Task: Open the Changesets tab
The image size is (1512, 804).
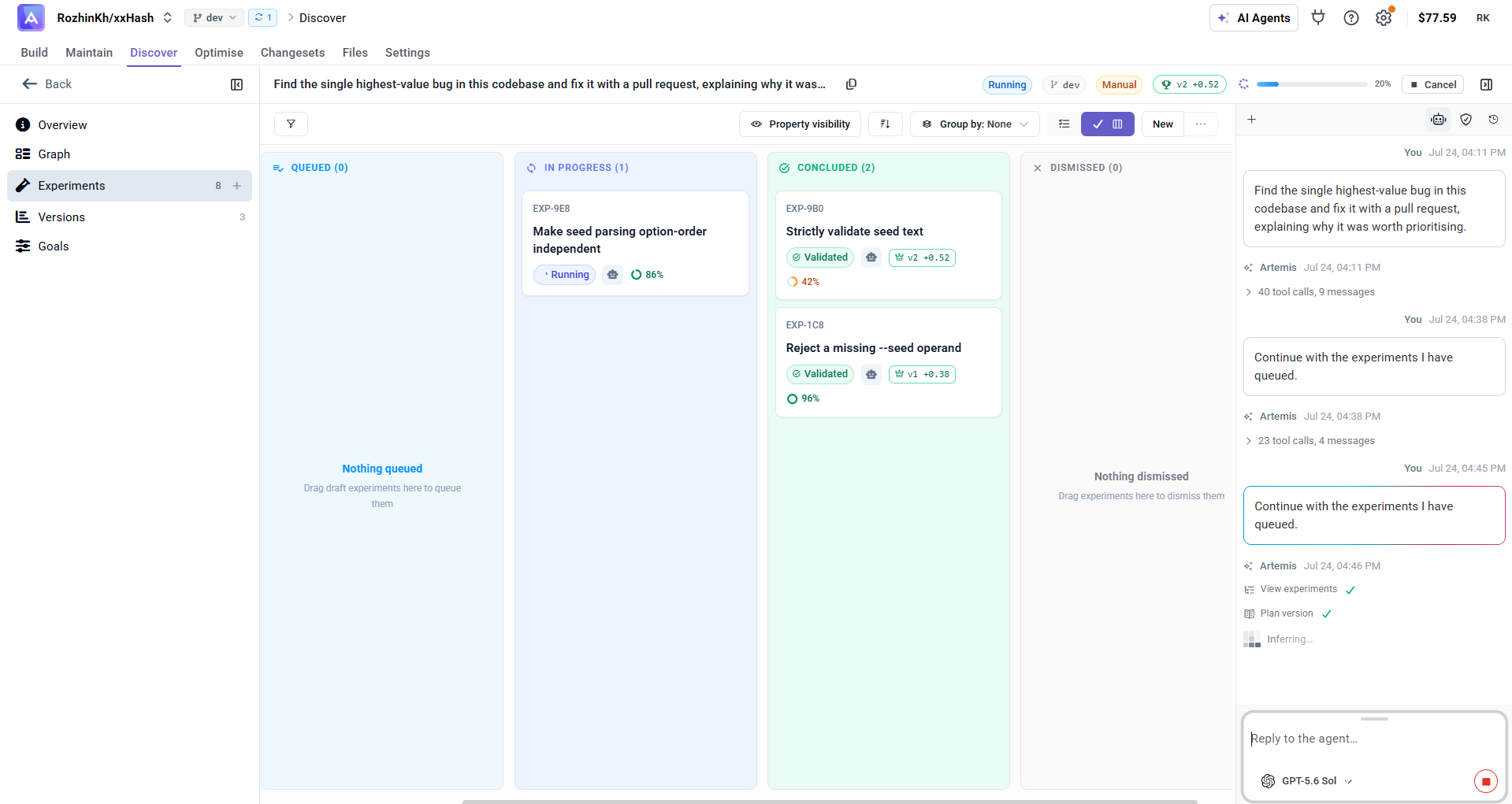Action: pyautogui.click(x=292, y=53)
